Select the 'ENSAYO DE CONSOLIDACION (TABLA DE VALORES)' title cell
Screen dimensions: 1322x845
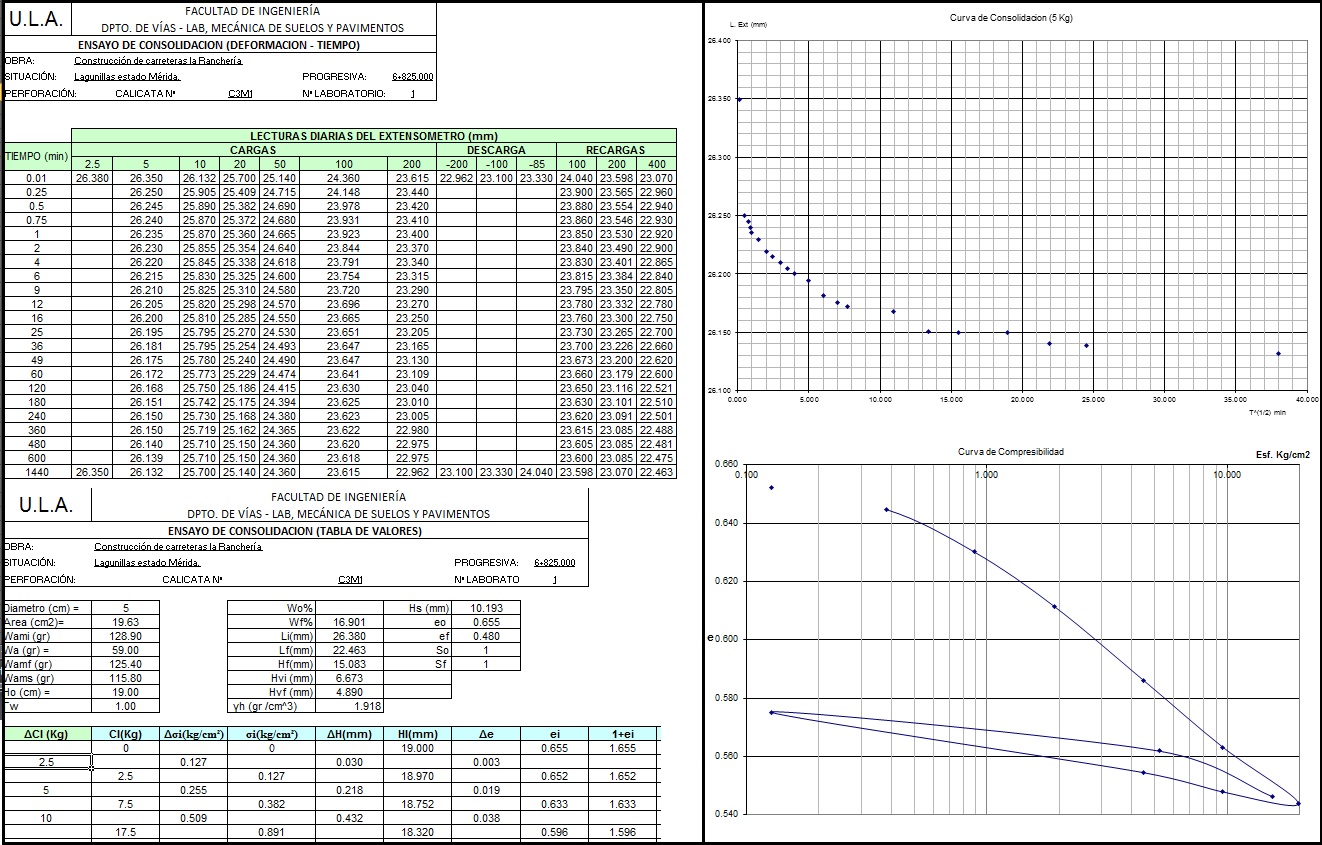tap(294, 531)
